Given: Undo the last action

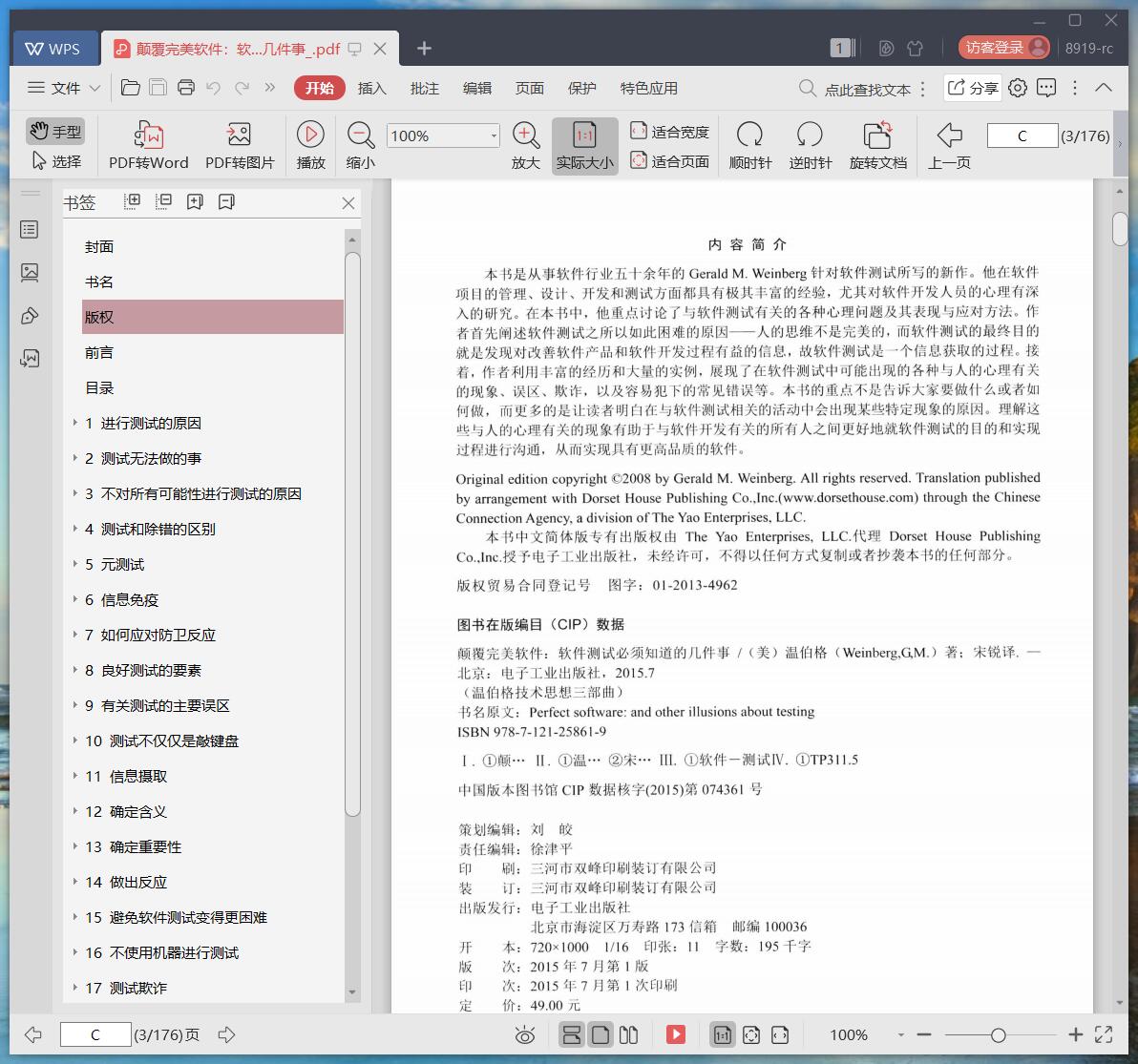Looking at the screenshot, I should click(214, 88).
